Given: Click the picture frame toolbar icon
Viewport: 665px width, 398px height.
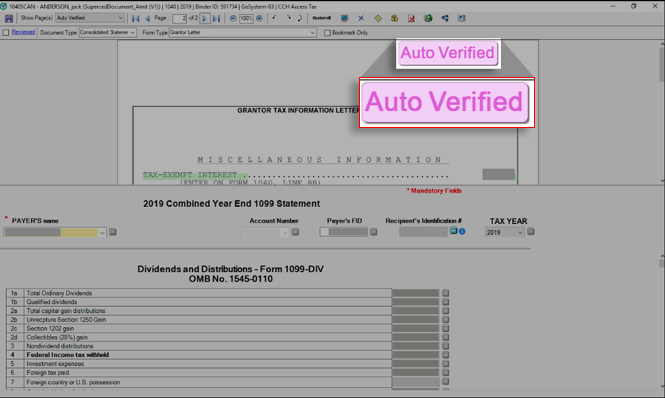Looking at the screenshot, I should (461, 18).
